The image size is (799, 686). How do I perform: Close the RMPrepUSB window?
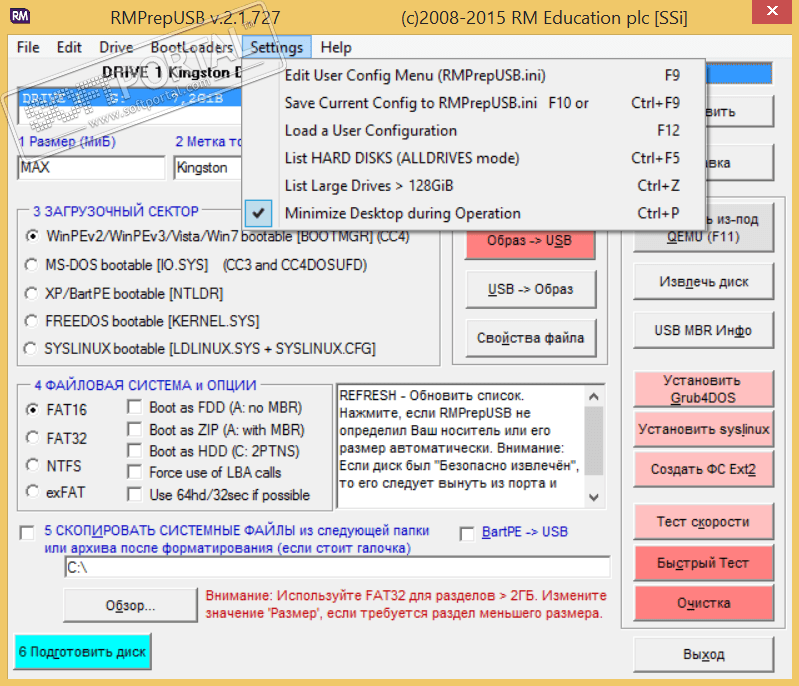coord(772,11)
